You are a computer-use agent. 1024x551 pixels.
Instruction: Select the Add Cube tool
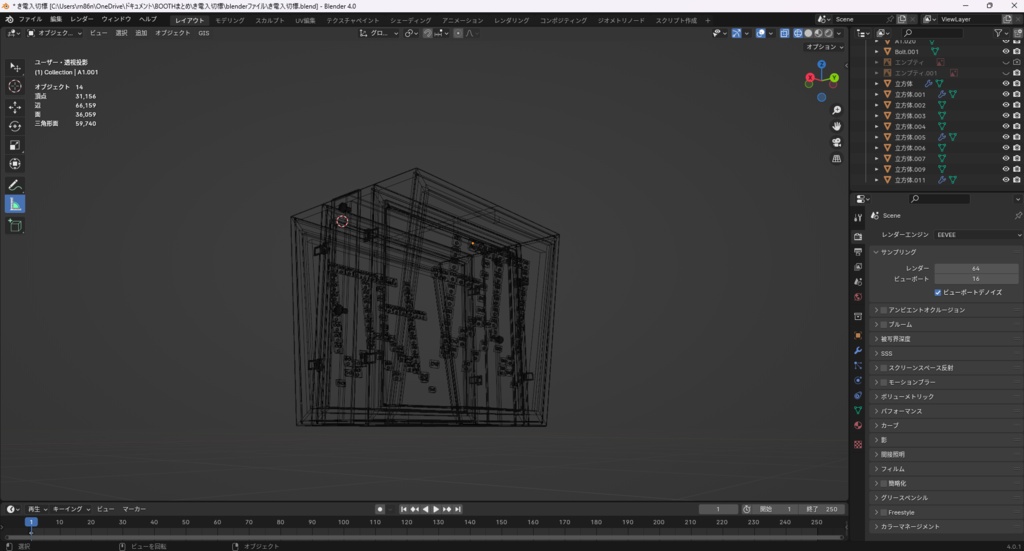tap(15, 226)
